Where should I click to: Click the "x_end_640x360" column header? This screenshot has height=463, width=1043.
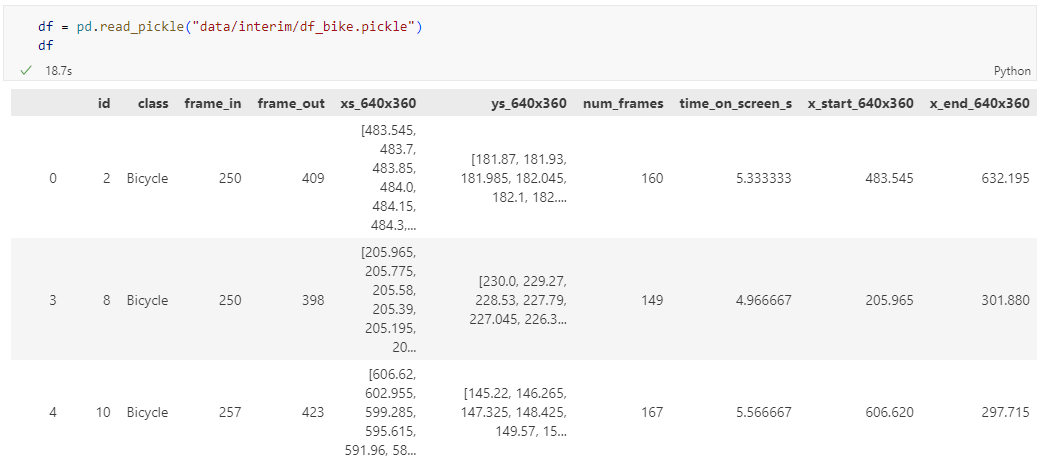(979, 103)
